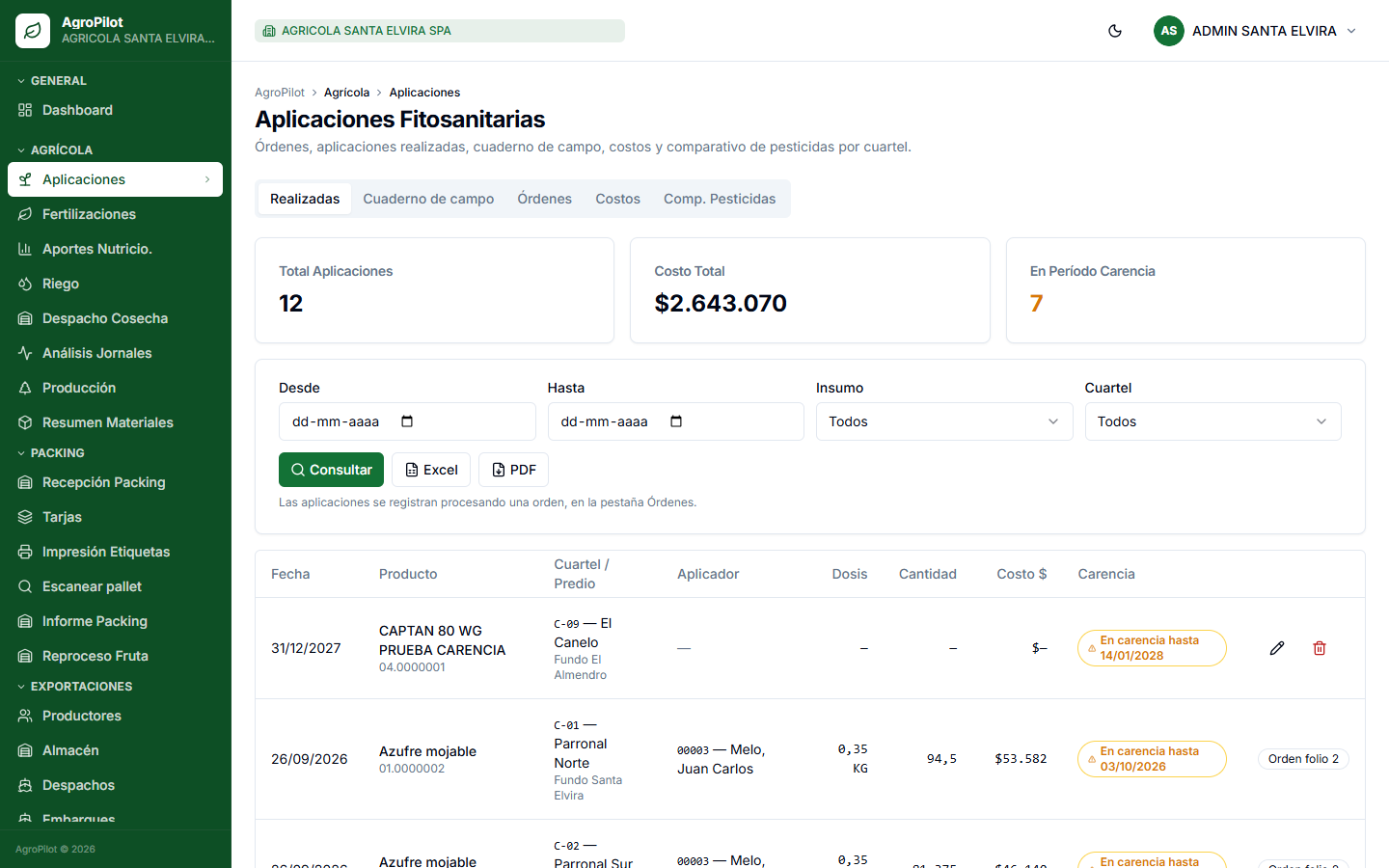Click the Despacho Cosecha sidebar icon

click(x=25, y=318)
